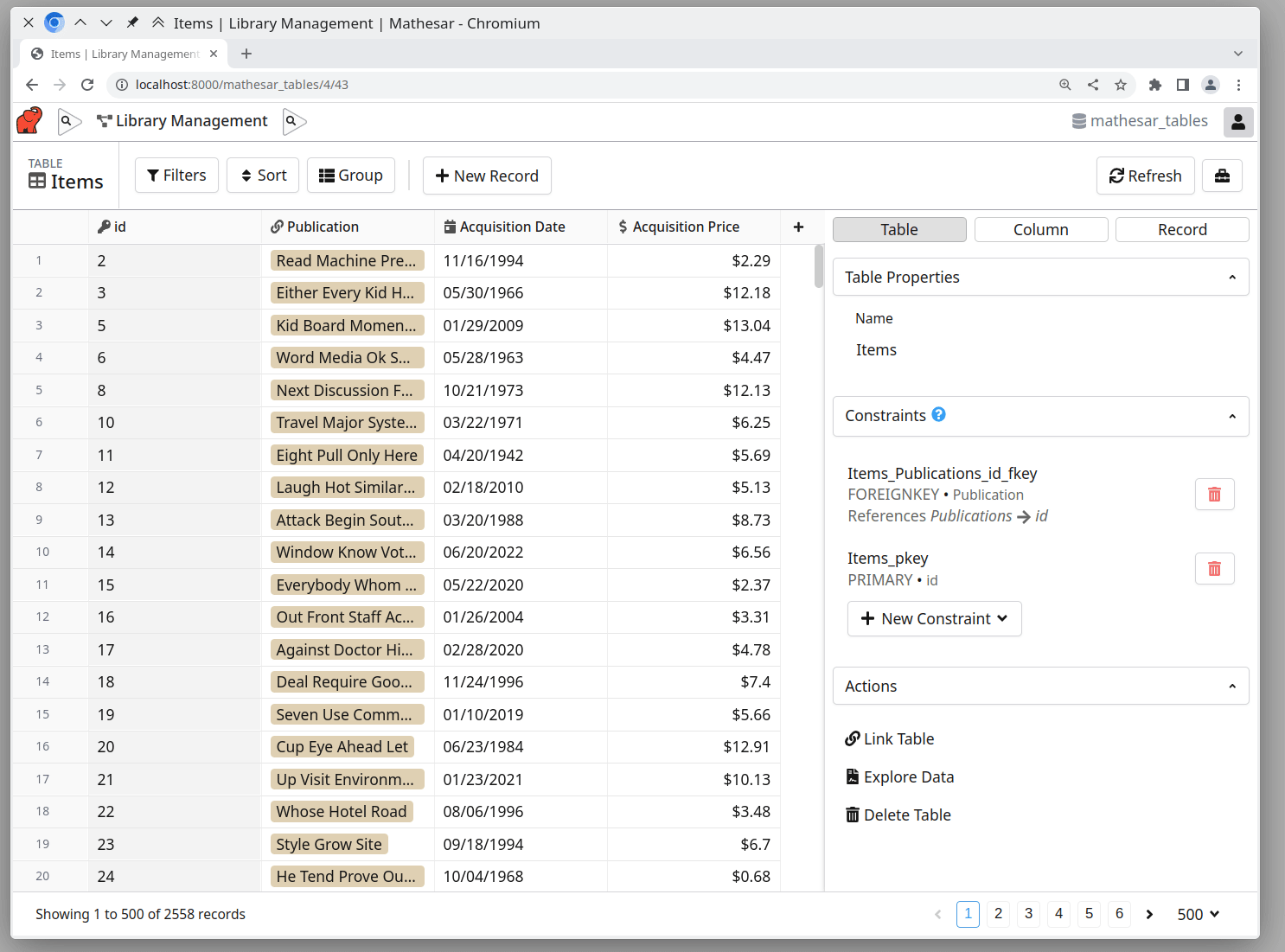
Task: Click Link Table action
Action: [x=890, y=739]
